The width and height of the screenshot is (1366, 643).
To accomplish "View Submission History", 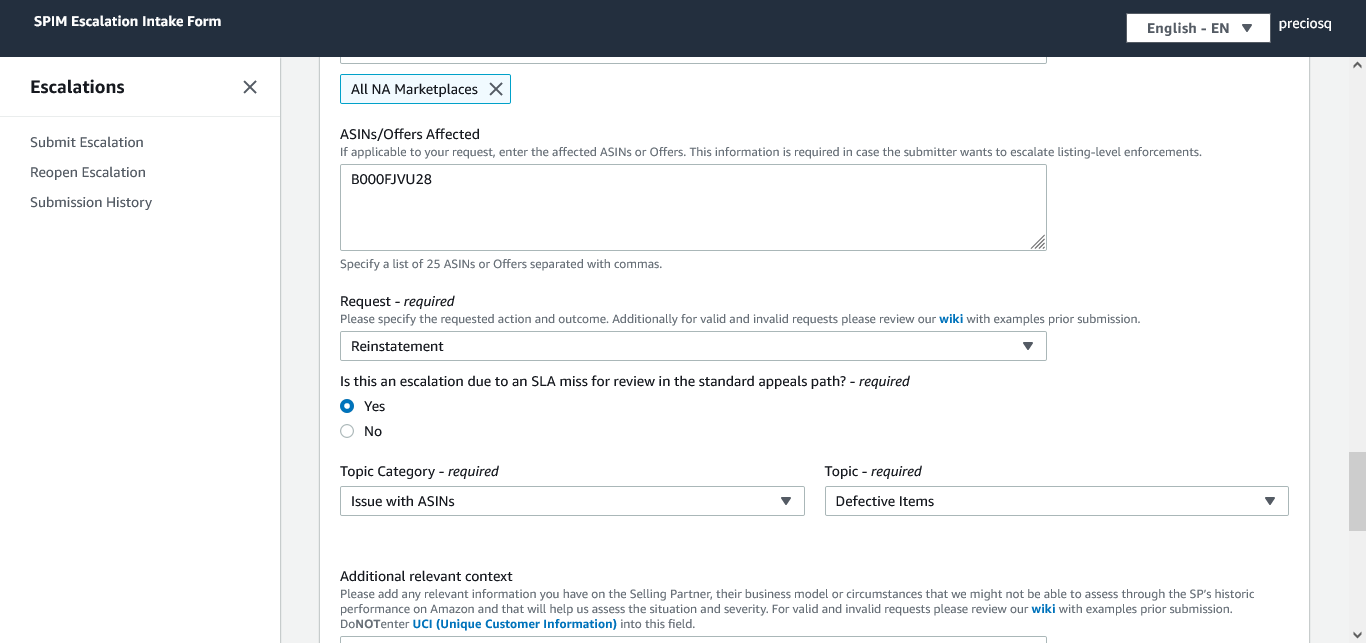I will [91, 202].
